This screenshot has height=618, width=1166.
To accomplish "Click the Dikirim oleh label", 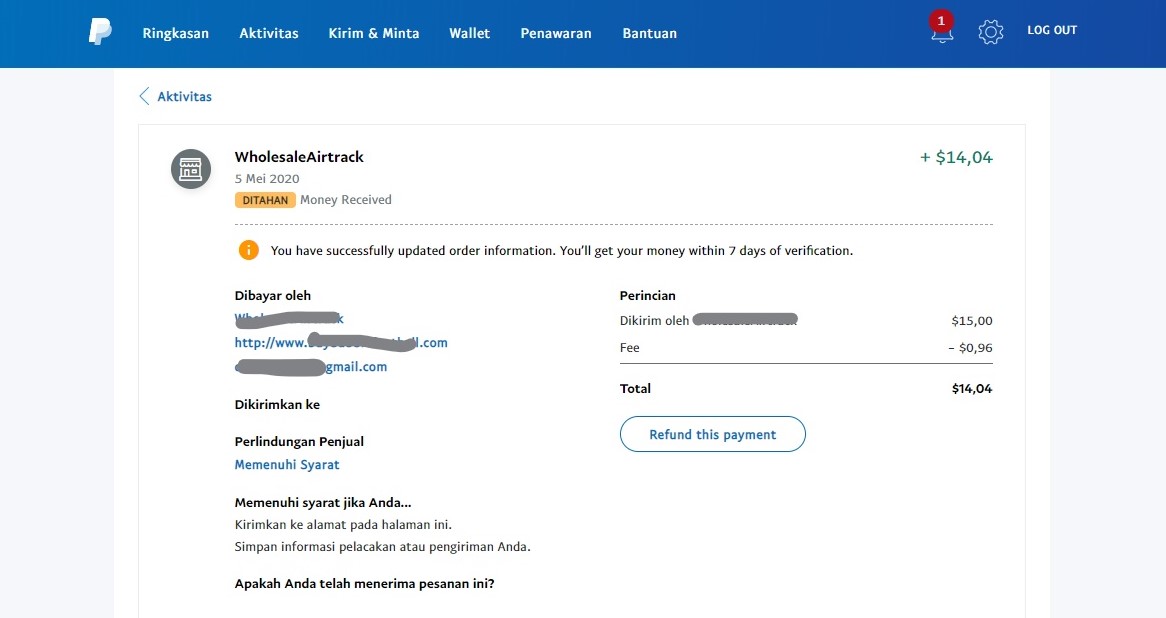I will (654, 321).
